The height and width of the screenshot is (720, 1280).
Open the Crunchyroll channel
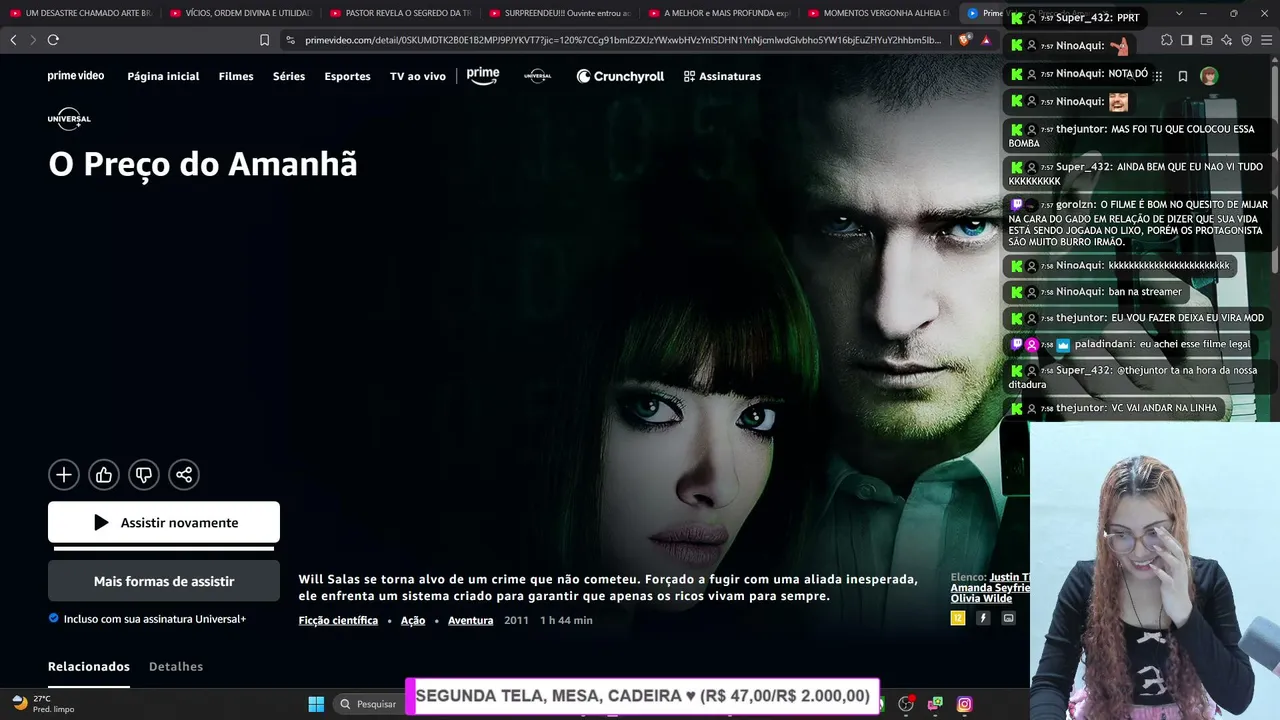(620, 76)
